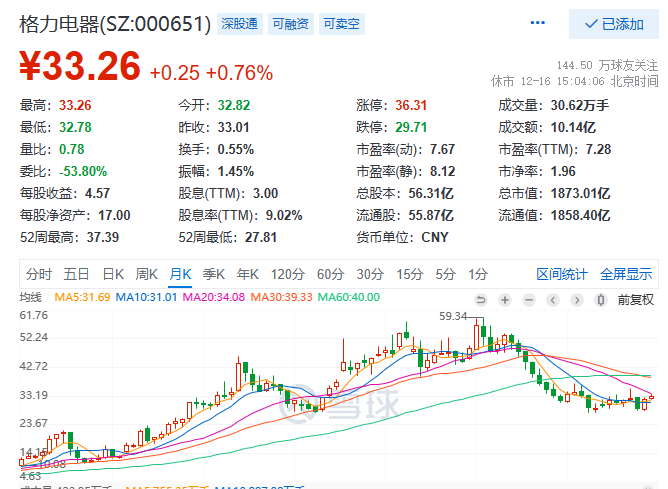This screenshot has height=489, width=668.
Task: Click the chart reset undo icon
Action: [481, 300]
